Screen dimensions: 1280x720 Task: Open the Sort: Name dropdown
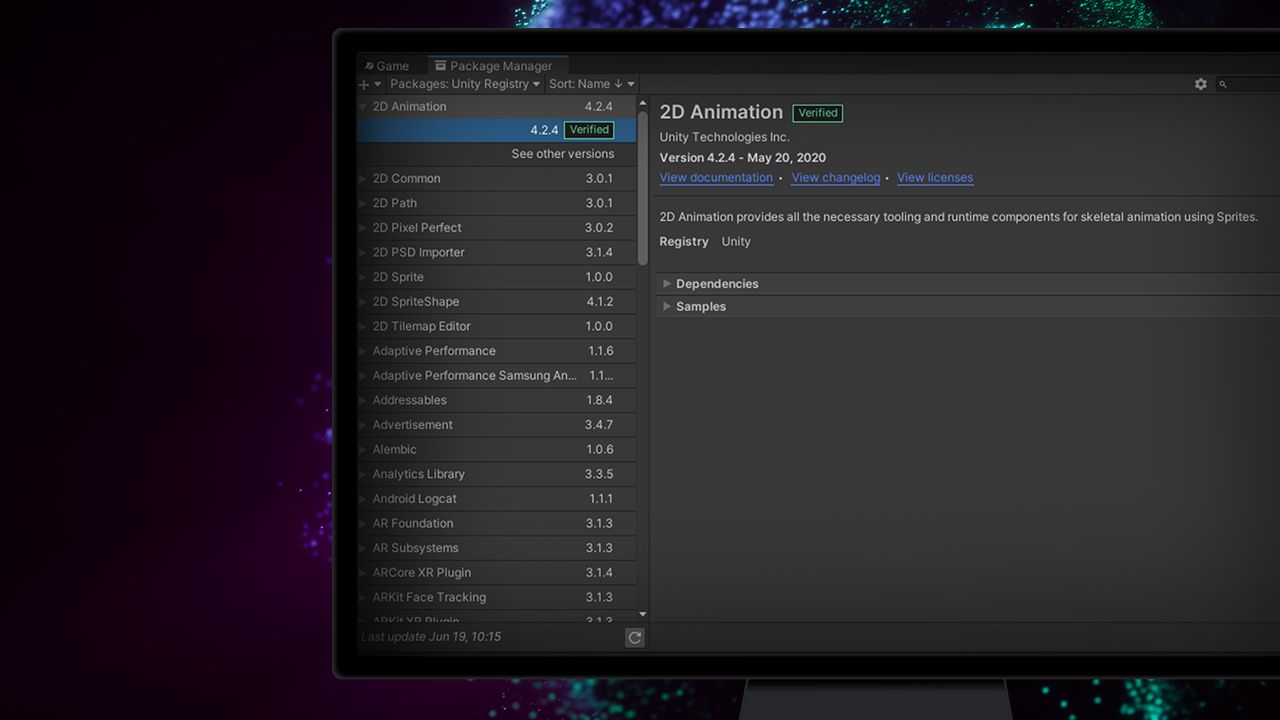point(585,84)
